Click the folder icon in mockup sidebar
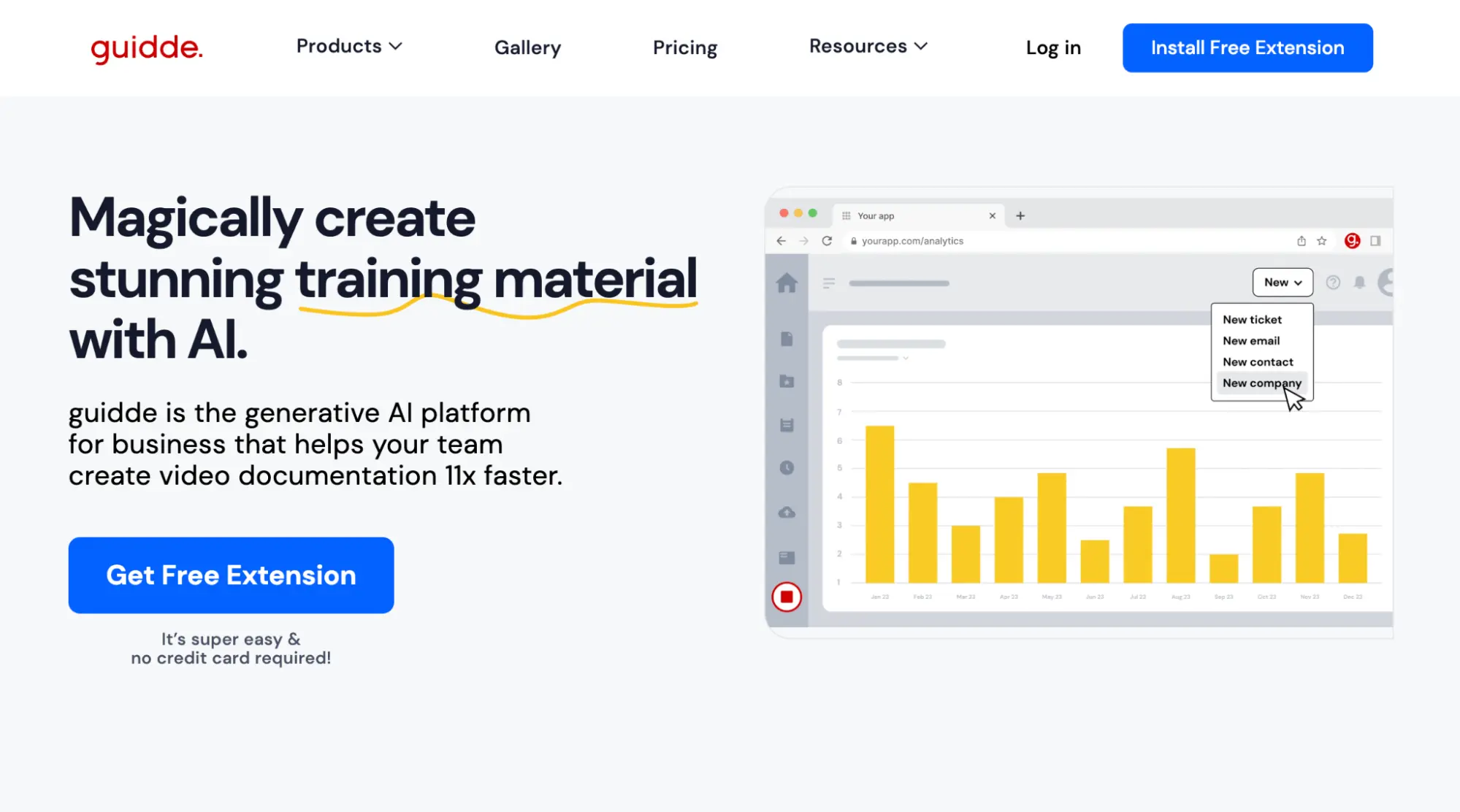 [x=787, y=381]
